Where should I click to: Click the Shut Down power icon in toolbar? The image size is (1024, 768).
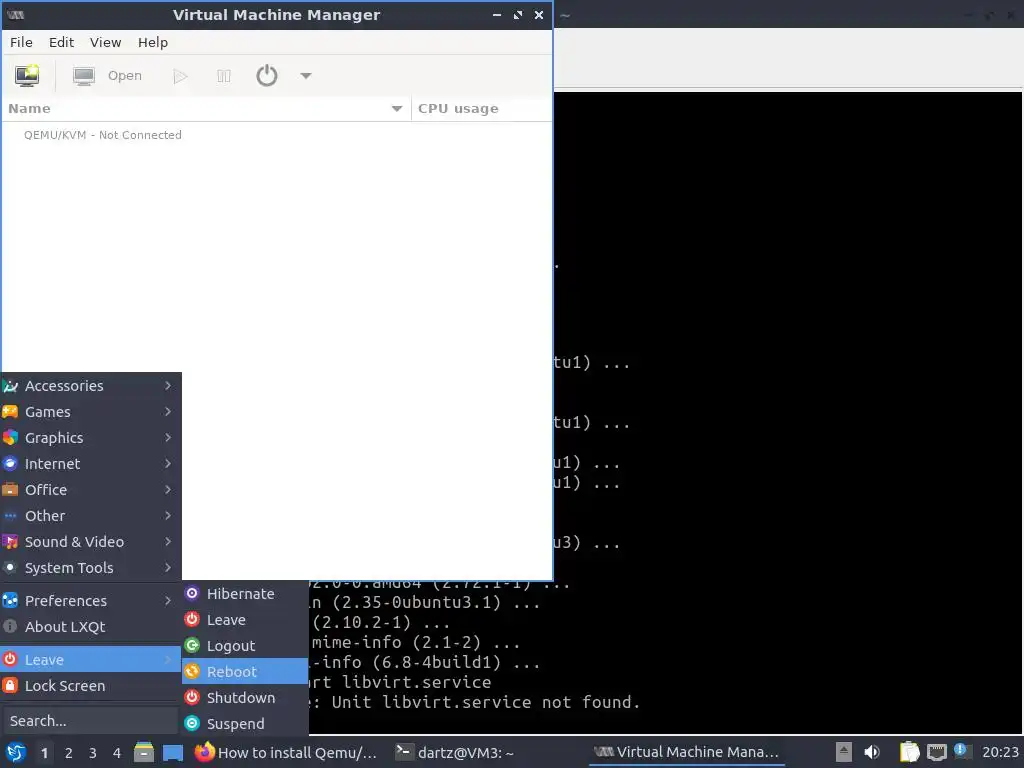(x=266, y=76)
